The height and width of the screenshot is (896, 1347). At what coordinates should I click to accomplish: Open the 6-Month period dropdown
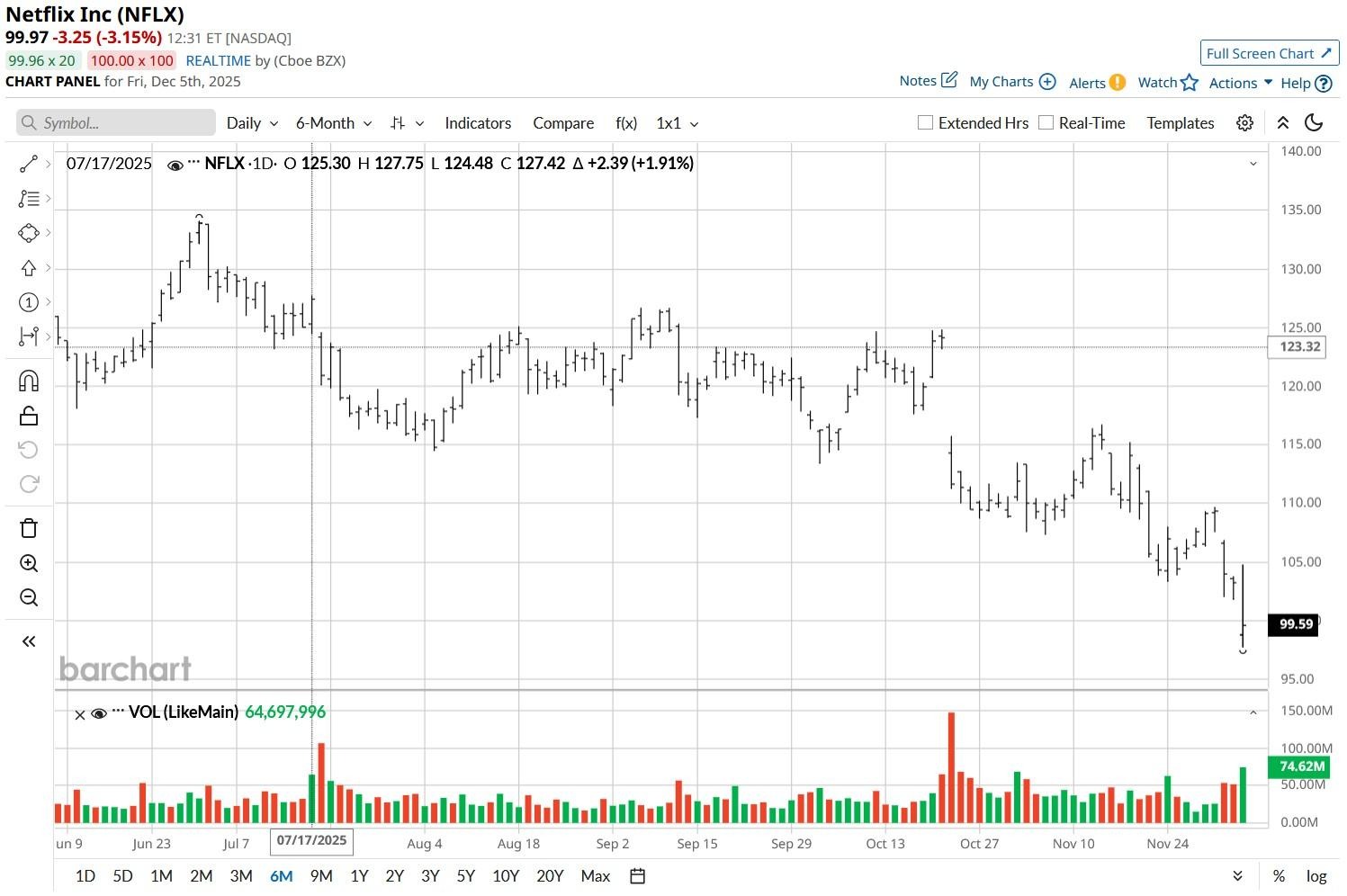pyautogui.click(x=334, y=123)
